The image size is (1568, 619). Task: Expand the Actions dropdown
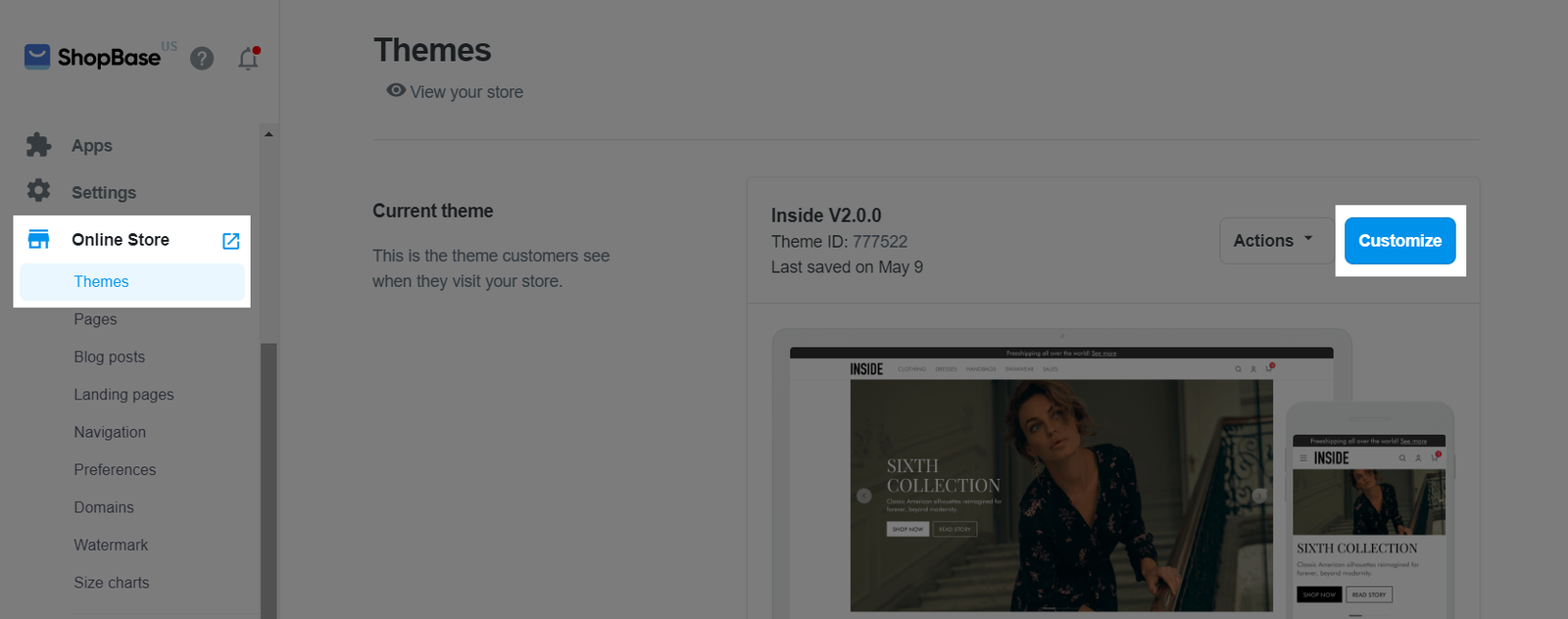[1272, 241]
